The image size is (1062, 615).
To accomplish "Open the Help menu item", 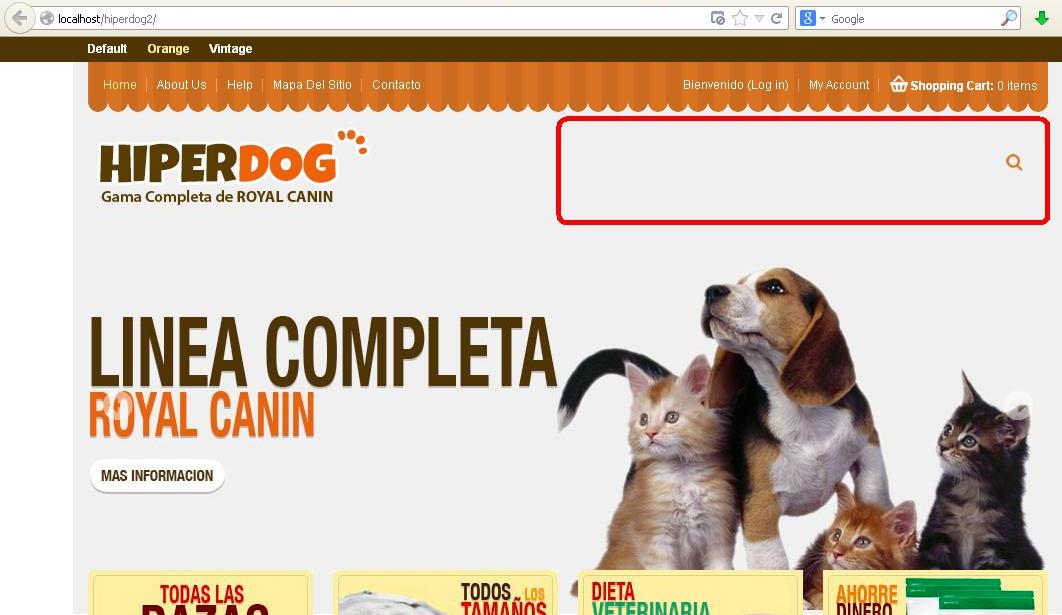I will [239, 85].
